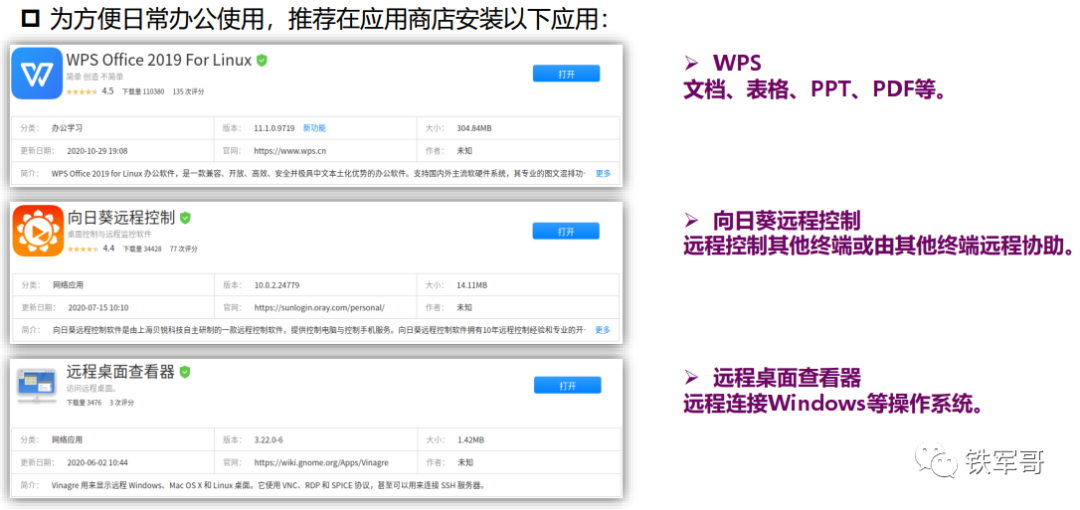1080x510 pixels.
Task: Click the 向日葵远程控制 app card title
Action: point(121,217)
